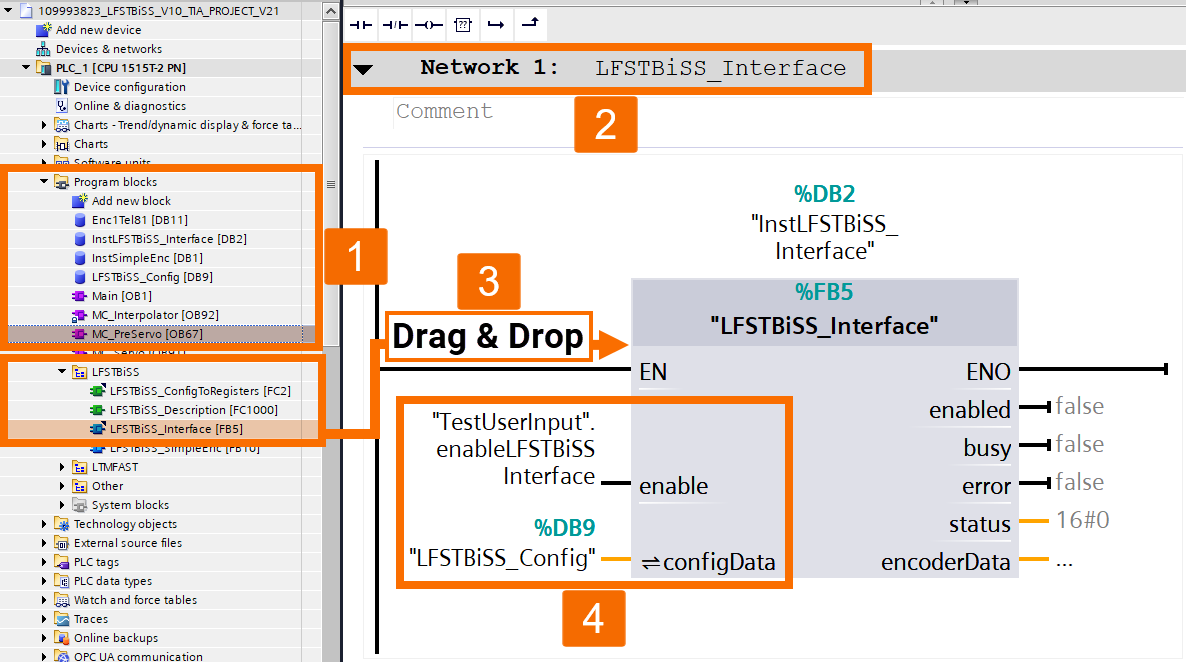Collapse Network 1 with the arrow

tap(364, 70)
